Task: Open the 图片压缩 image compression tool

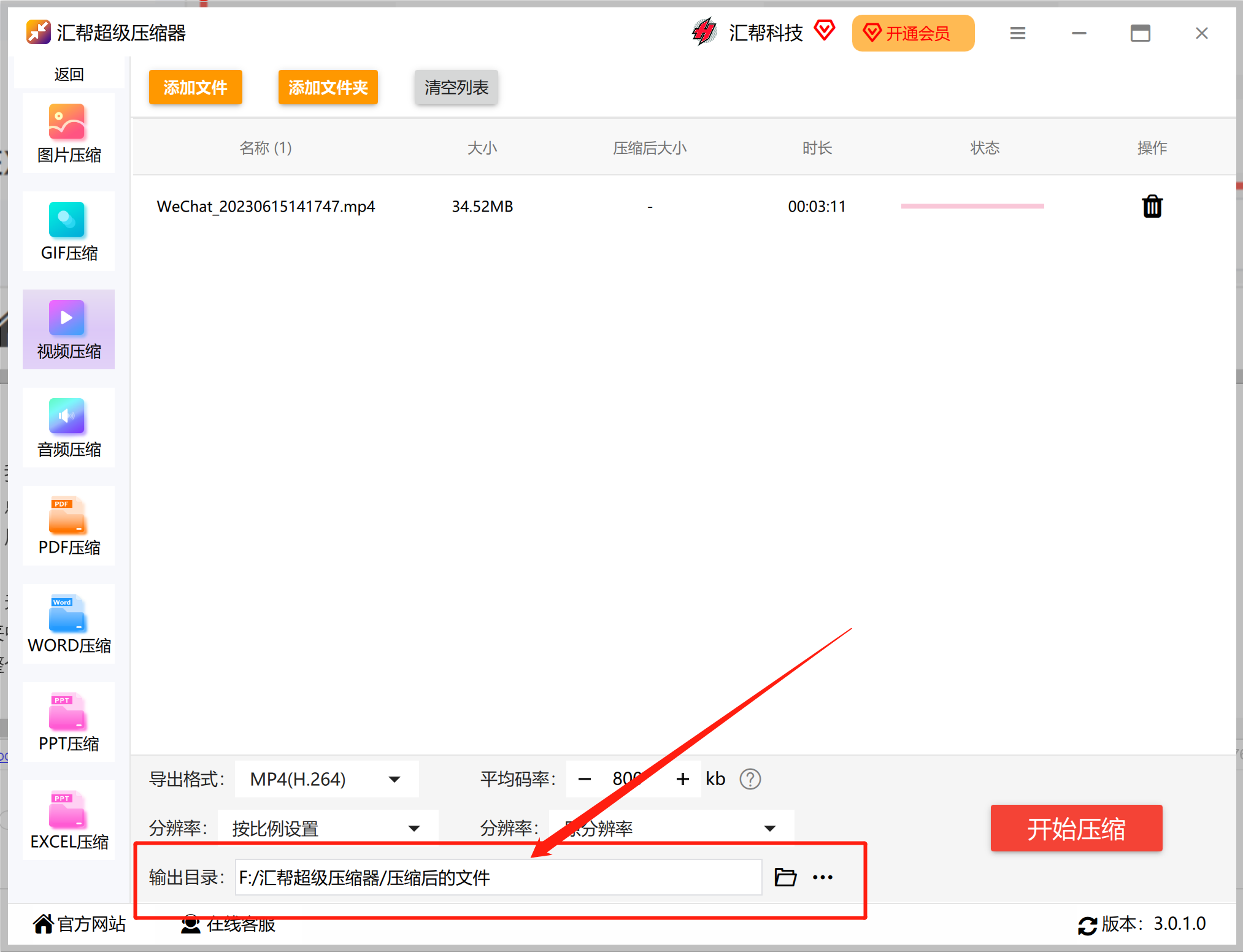Action: point(69,134)
